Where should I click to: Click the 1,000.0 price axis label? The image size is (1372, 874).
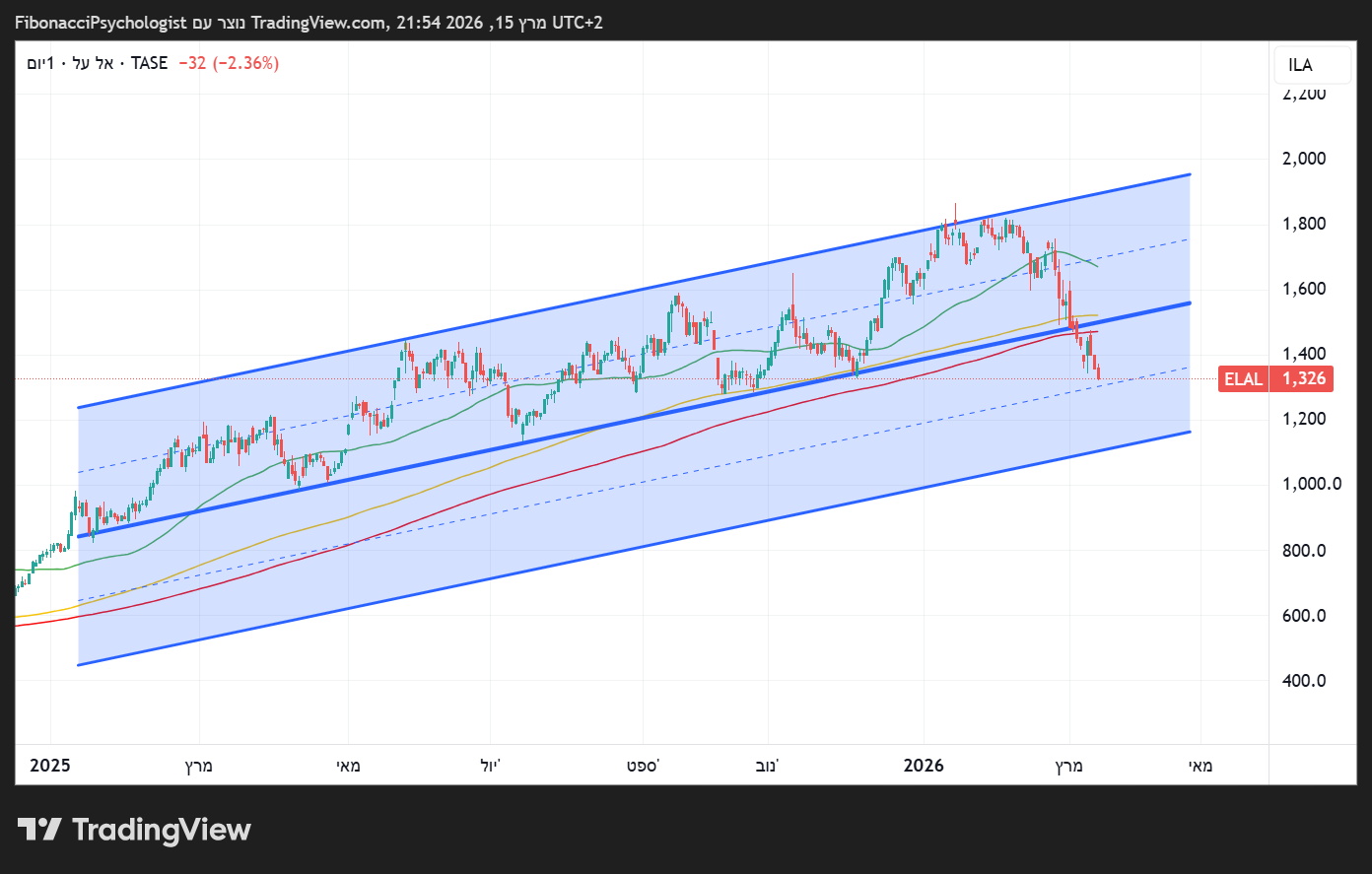pos(1311,484)
